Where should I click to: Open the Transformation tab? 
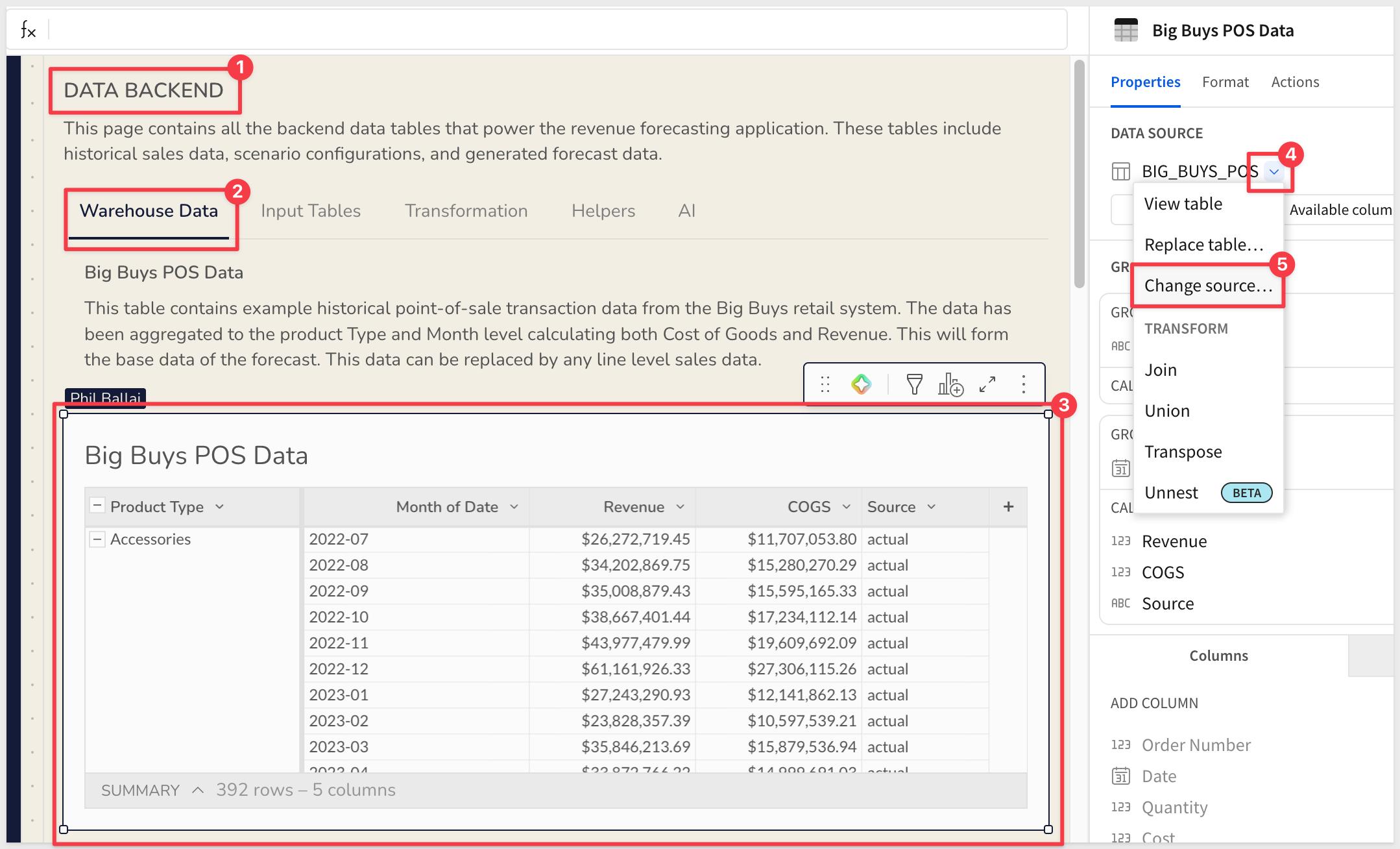(466, 211)
